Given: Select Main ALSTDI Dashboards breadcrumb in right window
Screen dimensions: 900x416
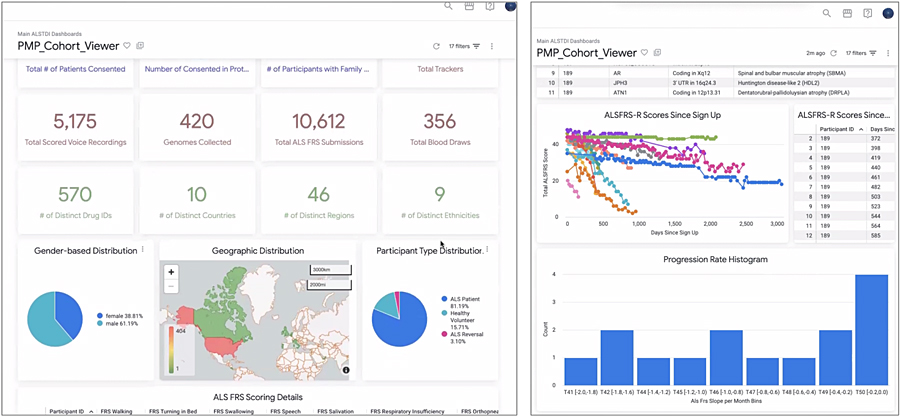Looking at the screenshot, I should (x=568, y=41).
